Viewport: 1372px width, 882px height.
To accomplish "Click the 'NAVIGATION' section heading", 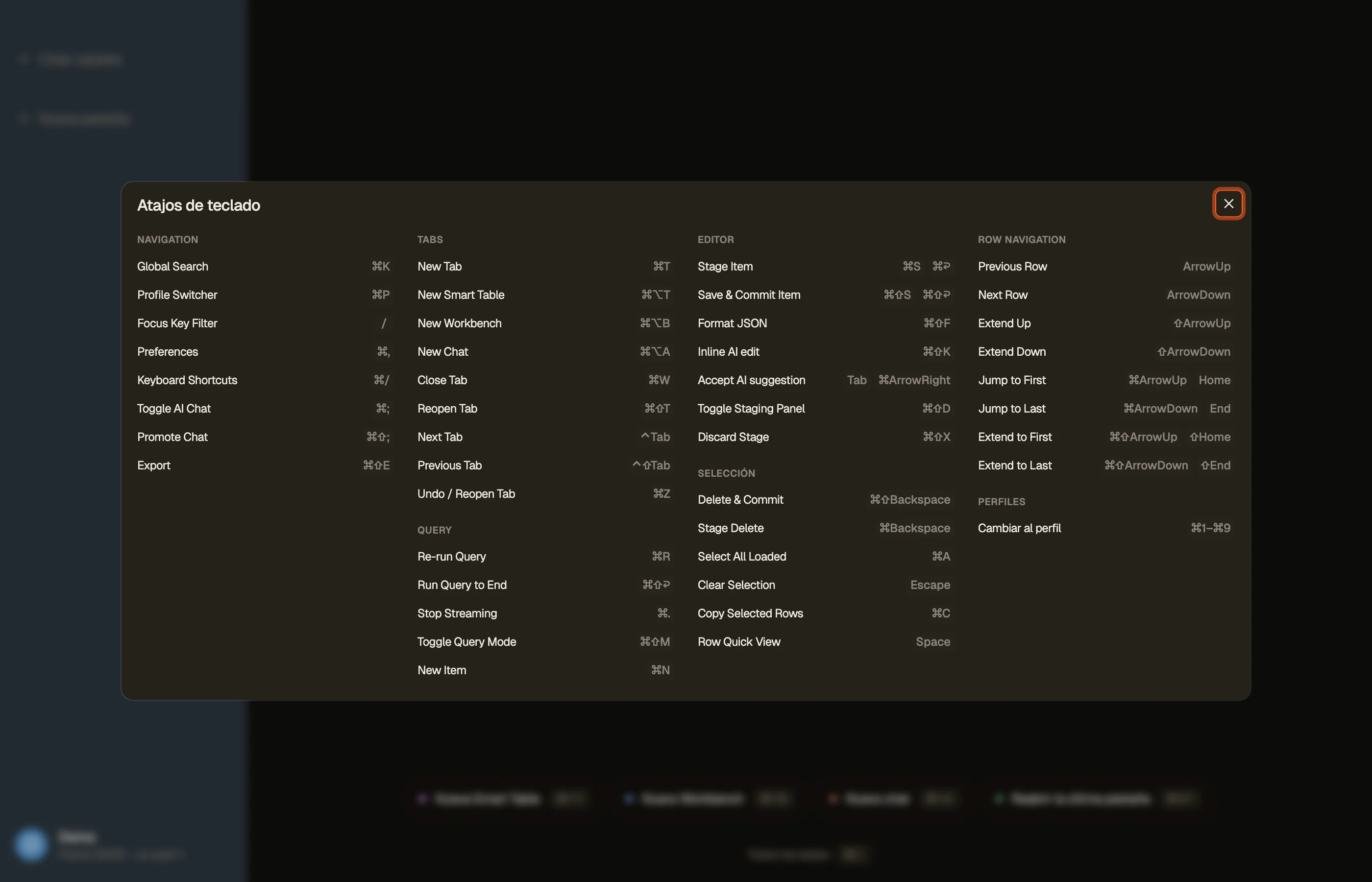I will click(167, 240).
